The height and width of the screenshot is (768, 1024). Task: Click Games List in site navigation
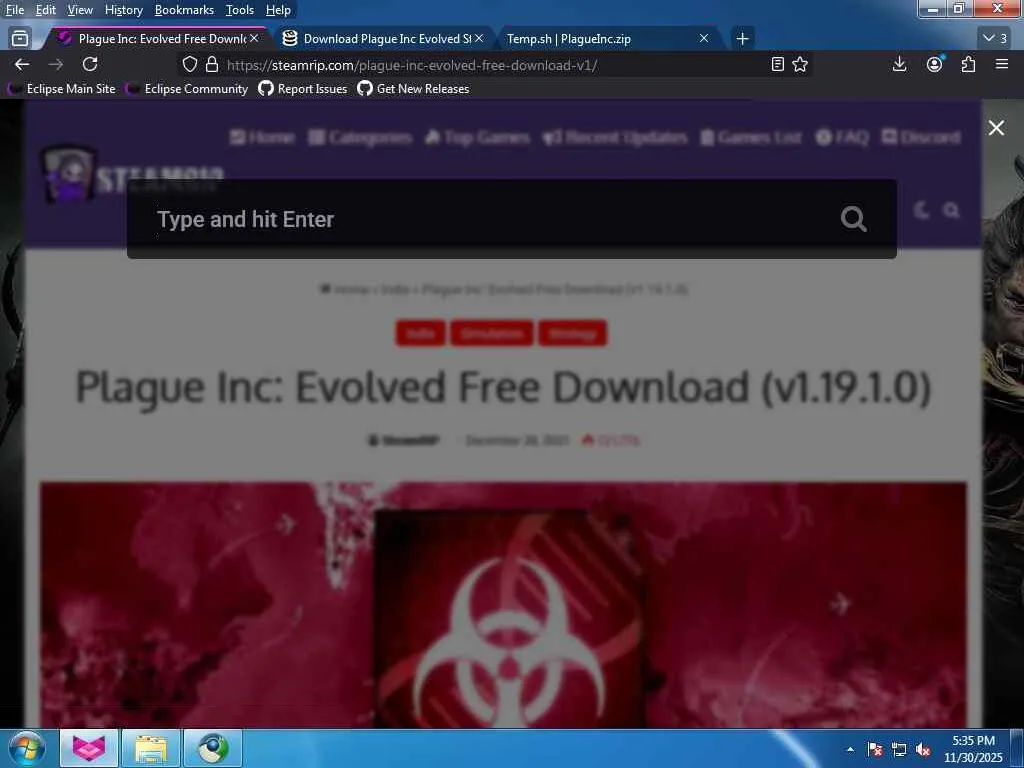coord(751,138)
